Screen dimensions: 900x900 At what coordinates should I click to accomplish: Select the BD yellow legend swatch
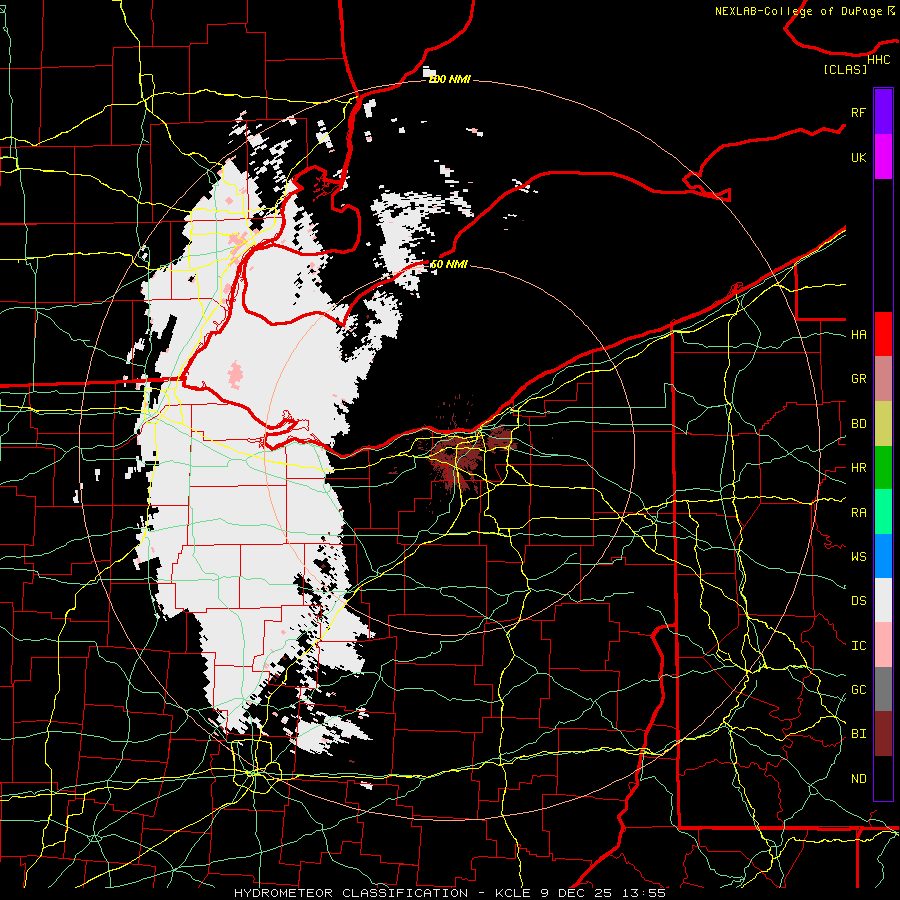click(x=883, y=424)
